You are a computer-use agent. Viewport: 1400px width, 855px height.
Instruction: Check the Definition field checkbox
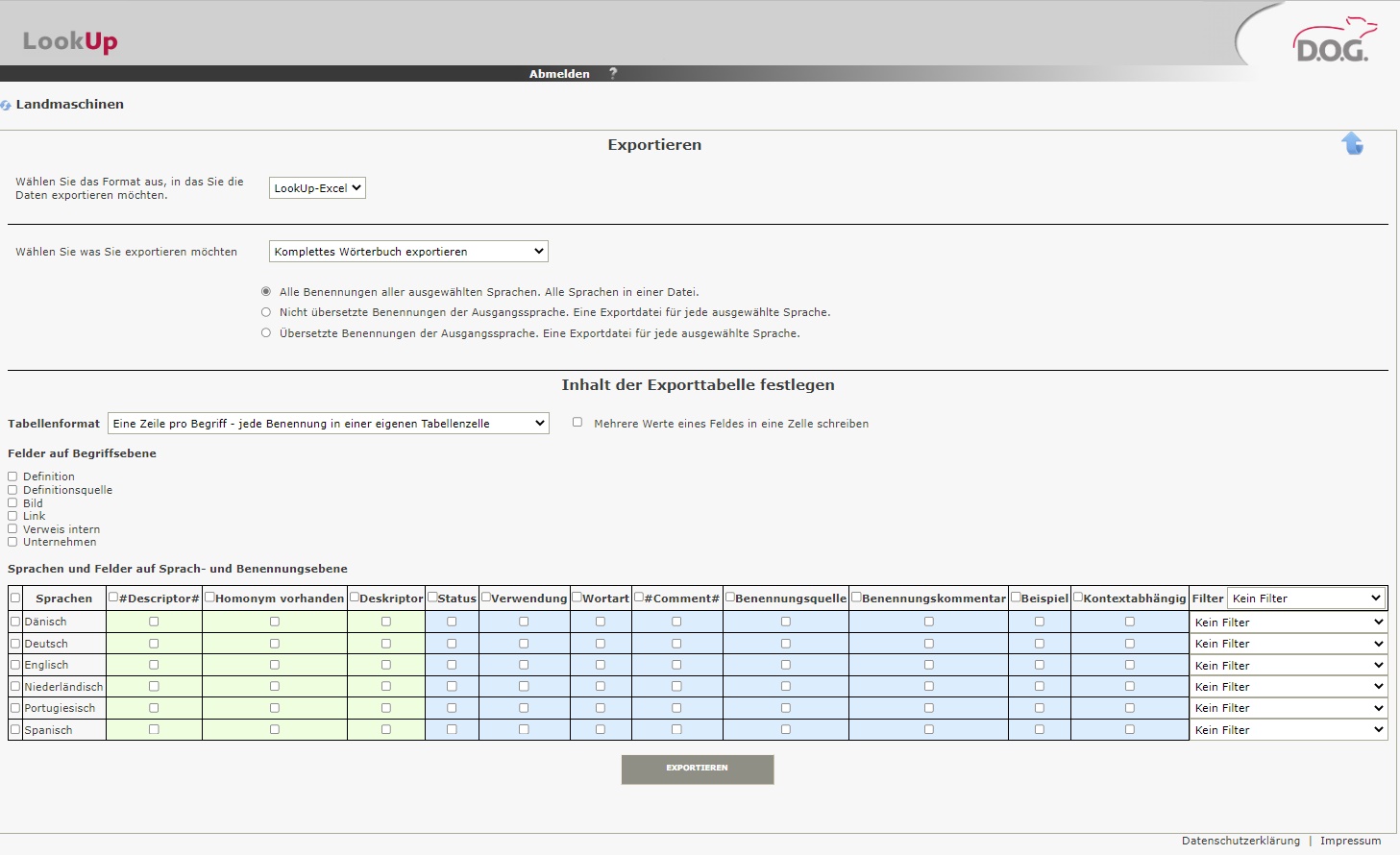click(13, 476)
